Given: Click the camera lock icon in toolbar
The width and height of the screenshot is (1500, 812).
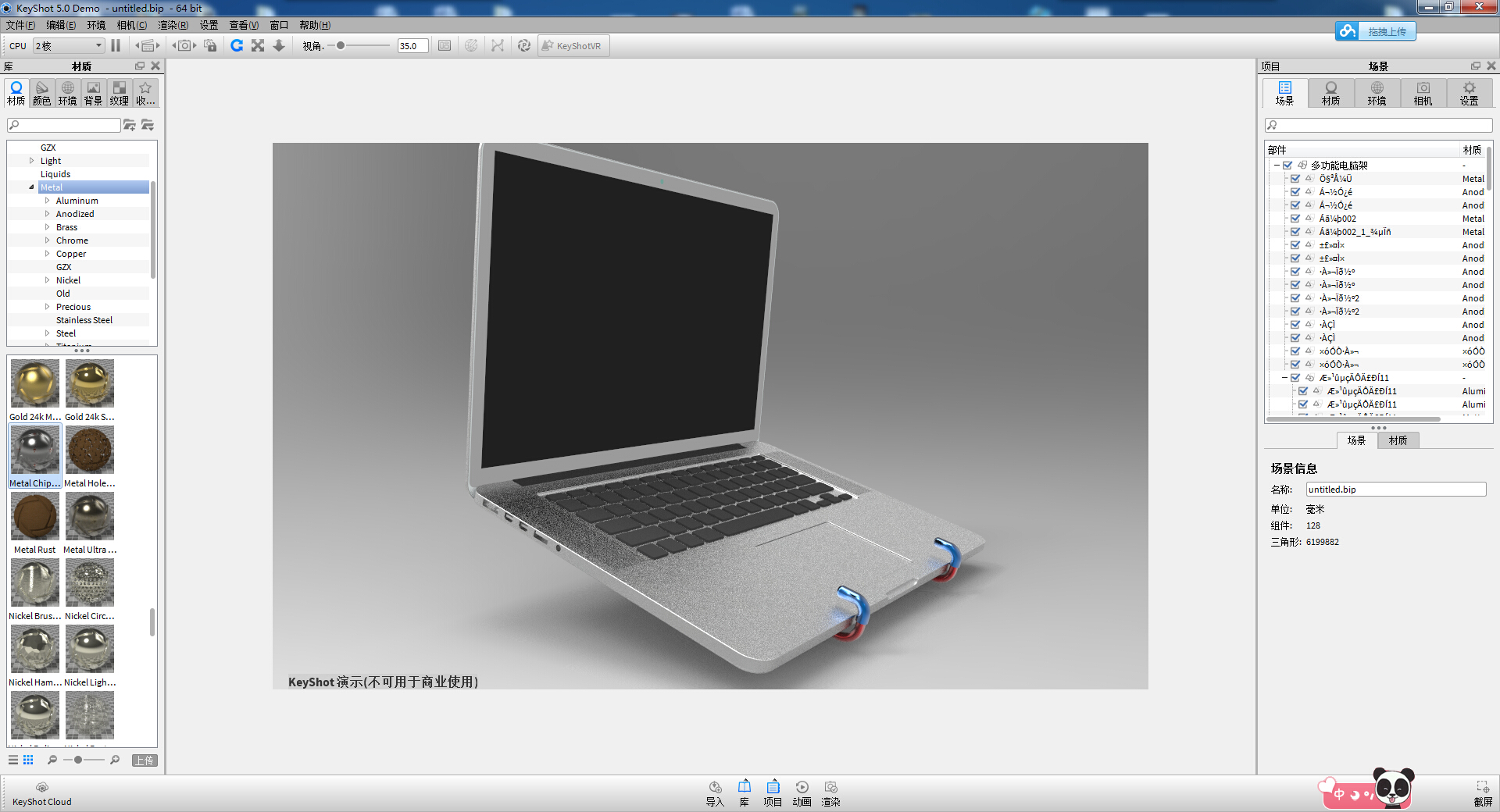Looking at the screenshot, I should coord(210,46).
